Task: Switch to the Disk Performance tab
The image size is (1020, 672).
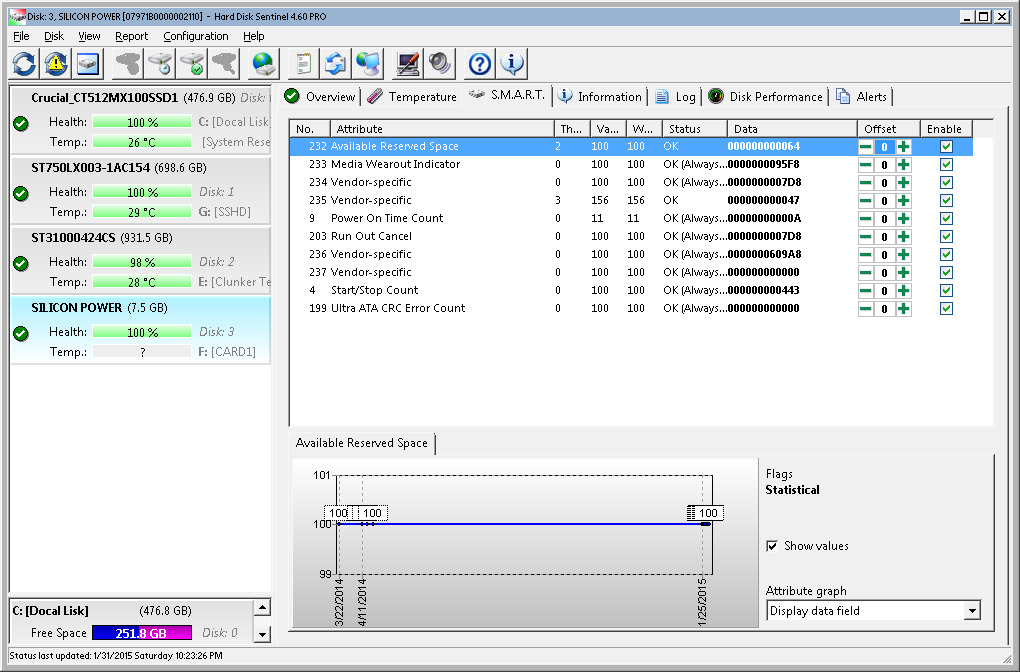Action: (766, 97)
